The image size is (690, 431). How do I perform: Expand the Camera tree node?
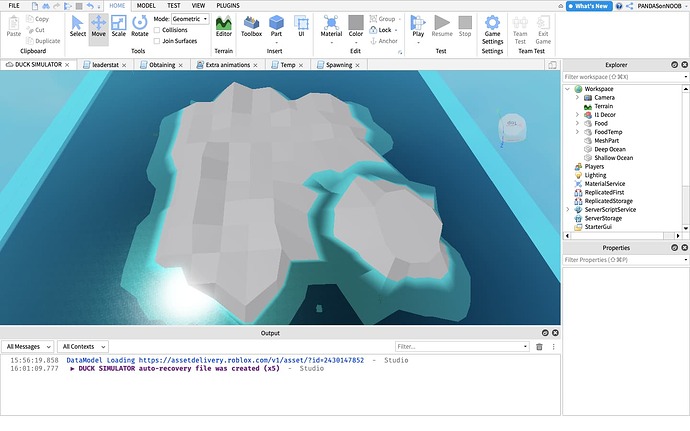coord(577,98)
